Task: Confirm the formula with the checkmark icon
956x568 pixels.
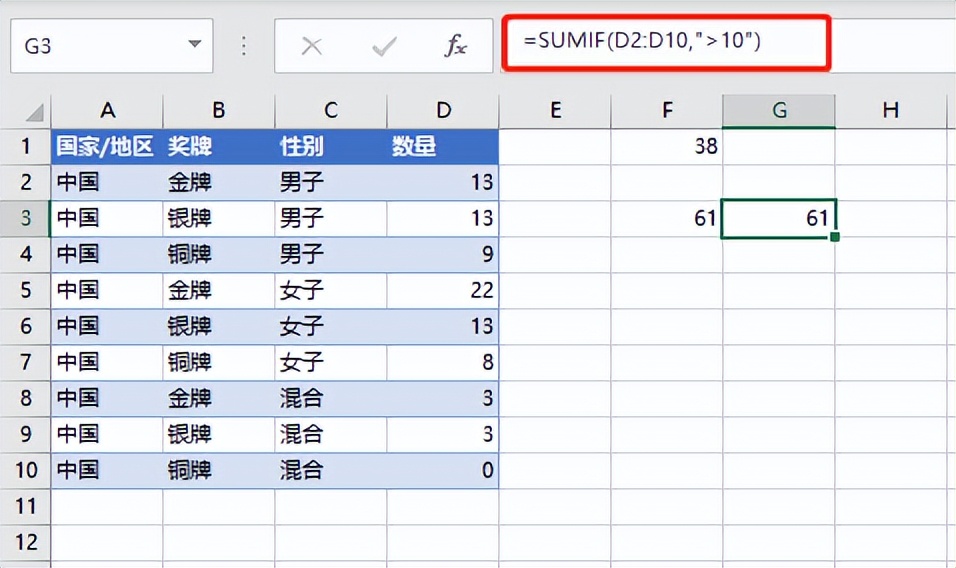Action: click(384, 46)
